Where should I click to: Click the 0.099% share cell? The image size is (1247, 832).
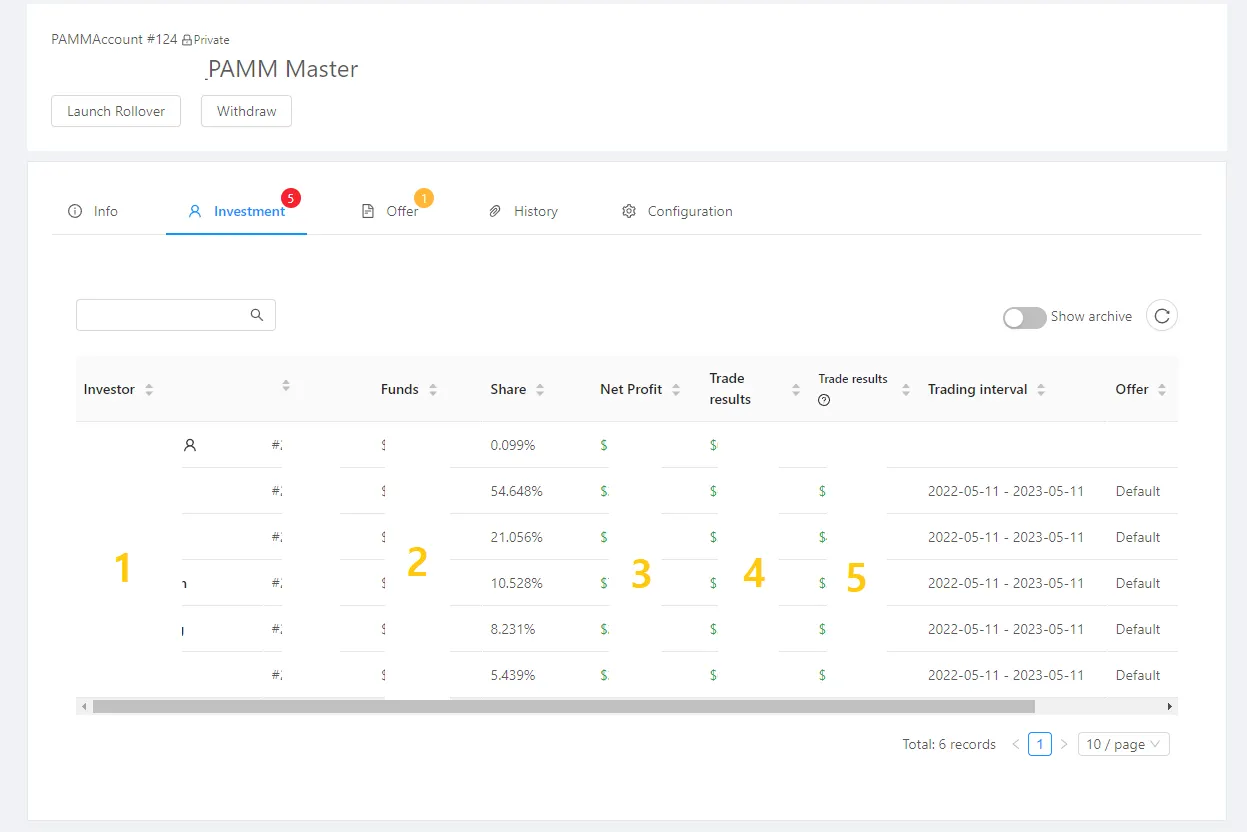[x=513, y=445]
